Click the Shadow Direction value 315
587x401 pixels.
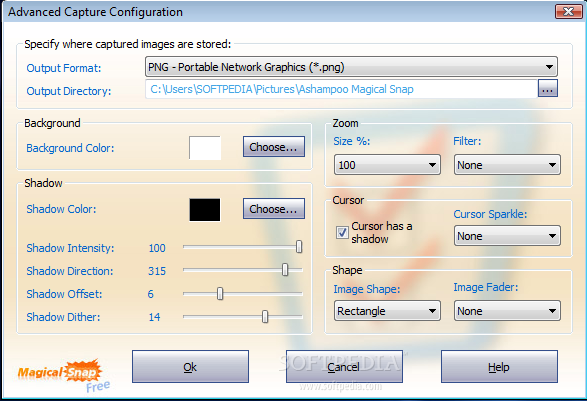click(x=157, y=271)
